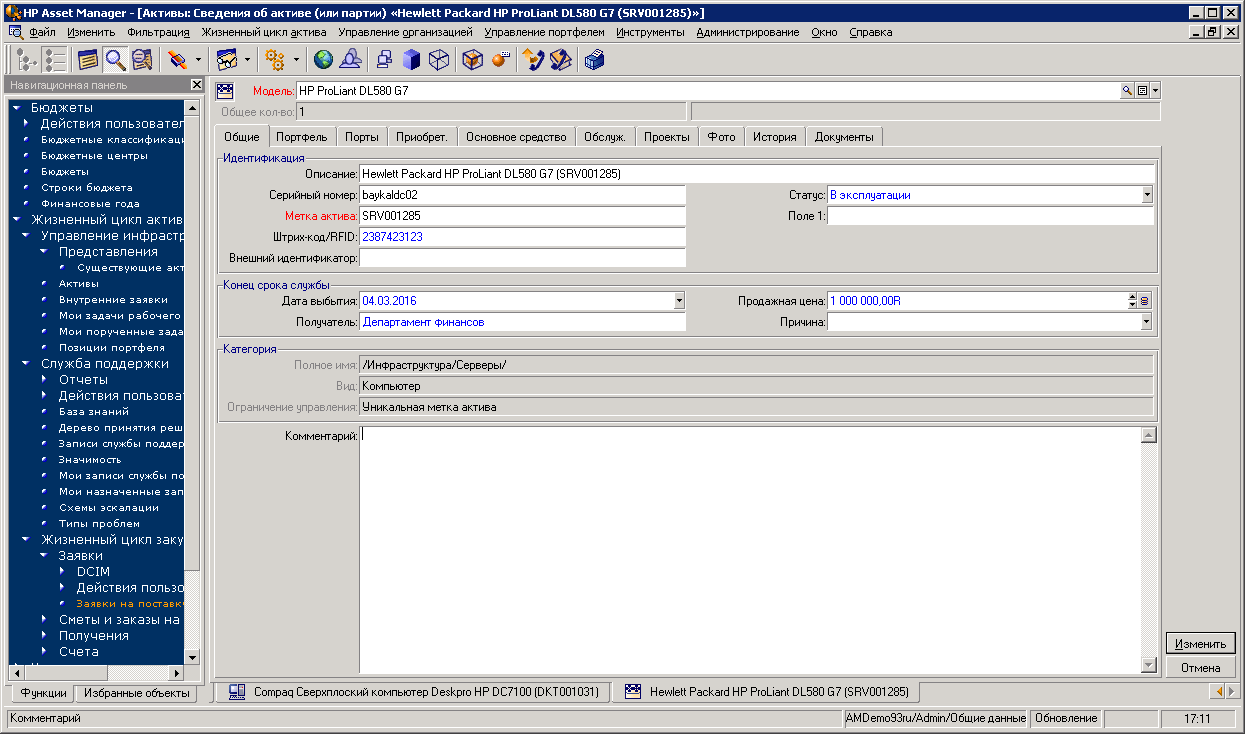
Task: Click the note with pencil icon
Action: point(560,60)
